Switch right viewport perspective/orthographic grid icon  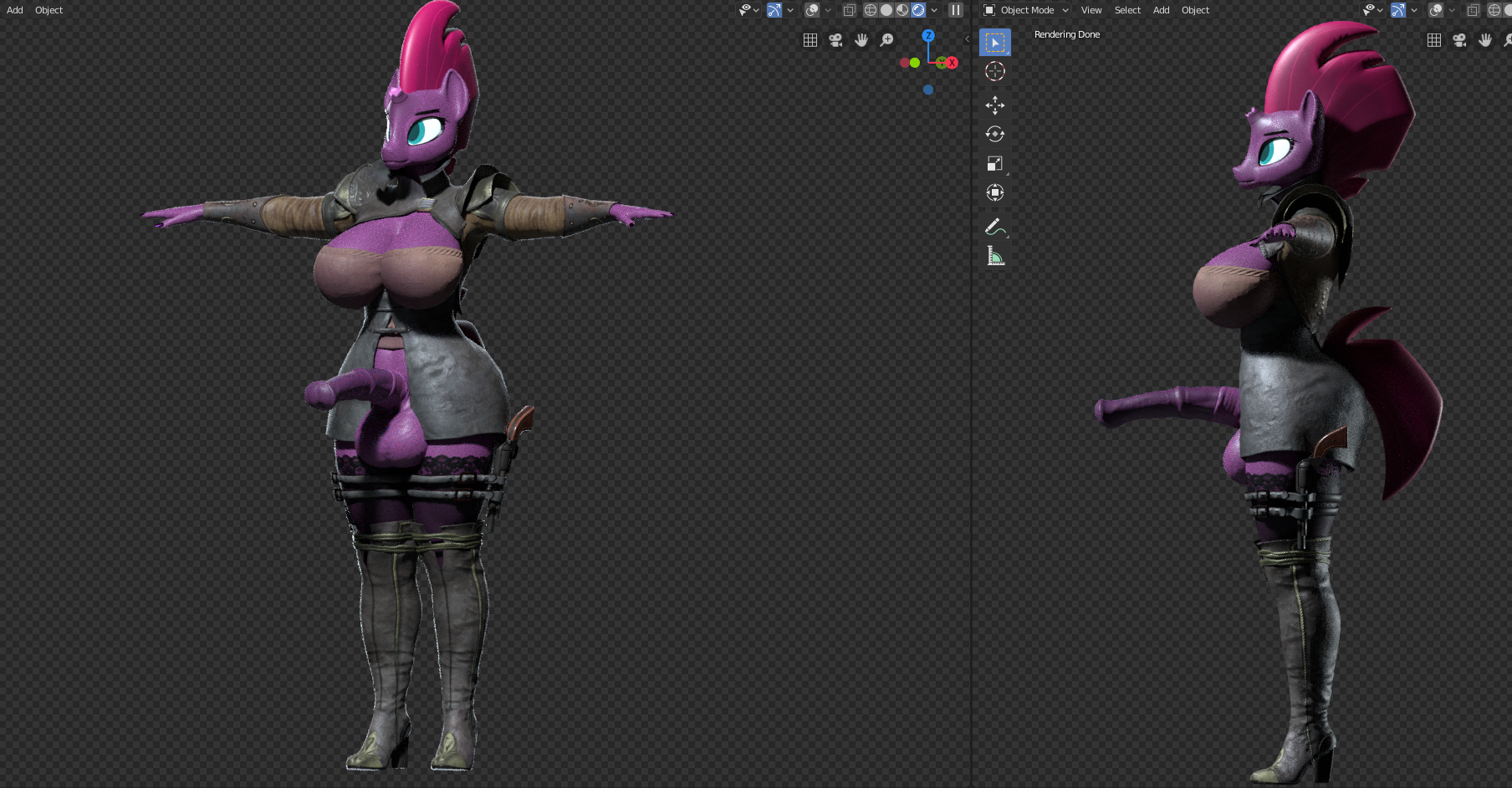[x=1434, y=40]
